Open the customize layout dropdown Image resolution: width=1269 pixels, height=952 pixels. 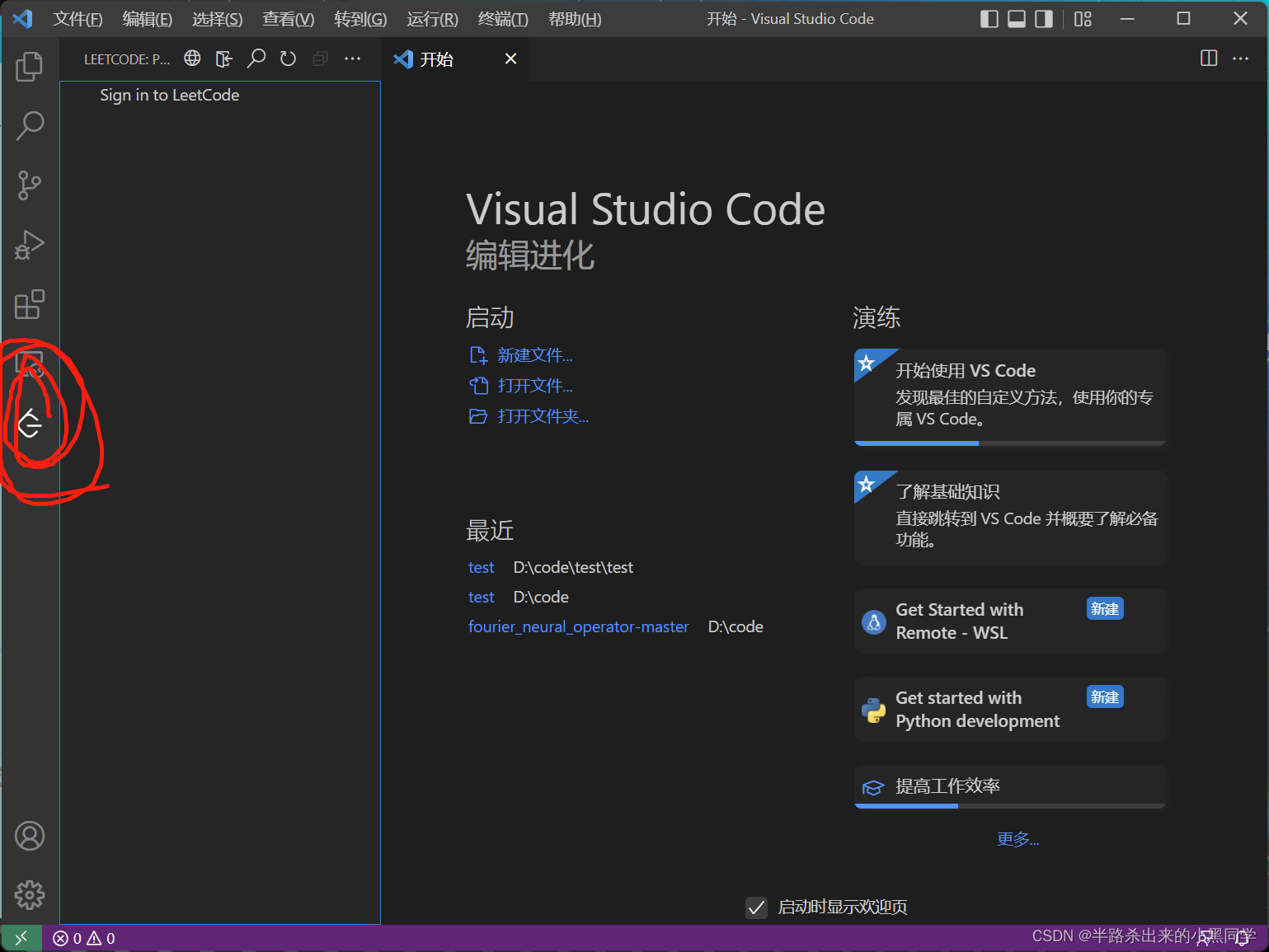(x=1083, y=18)
